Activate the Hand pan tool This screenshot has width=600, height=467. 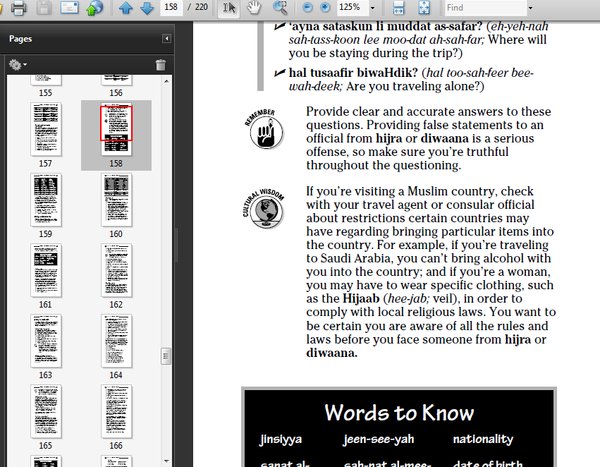pyautogui.click(x=254, y=8)
